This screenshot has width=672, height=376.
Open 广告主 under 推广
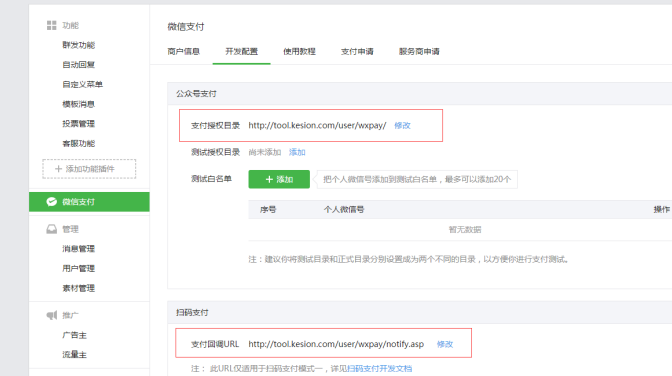[74, 335]
